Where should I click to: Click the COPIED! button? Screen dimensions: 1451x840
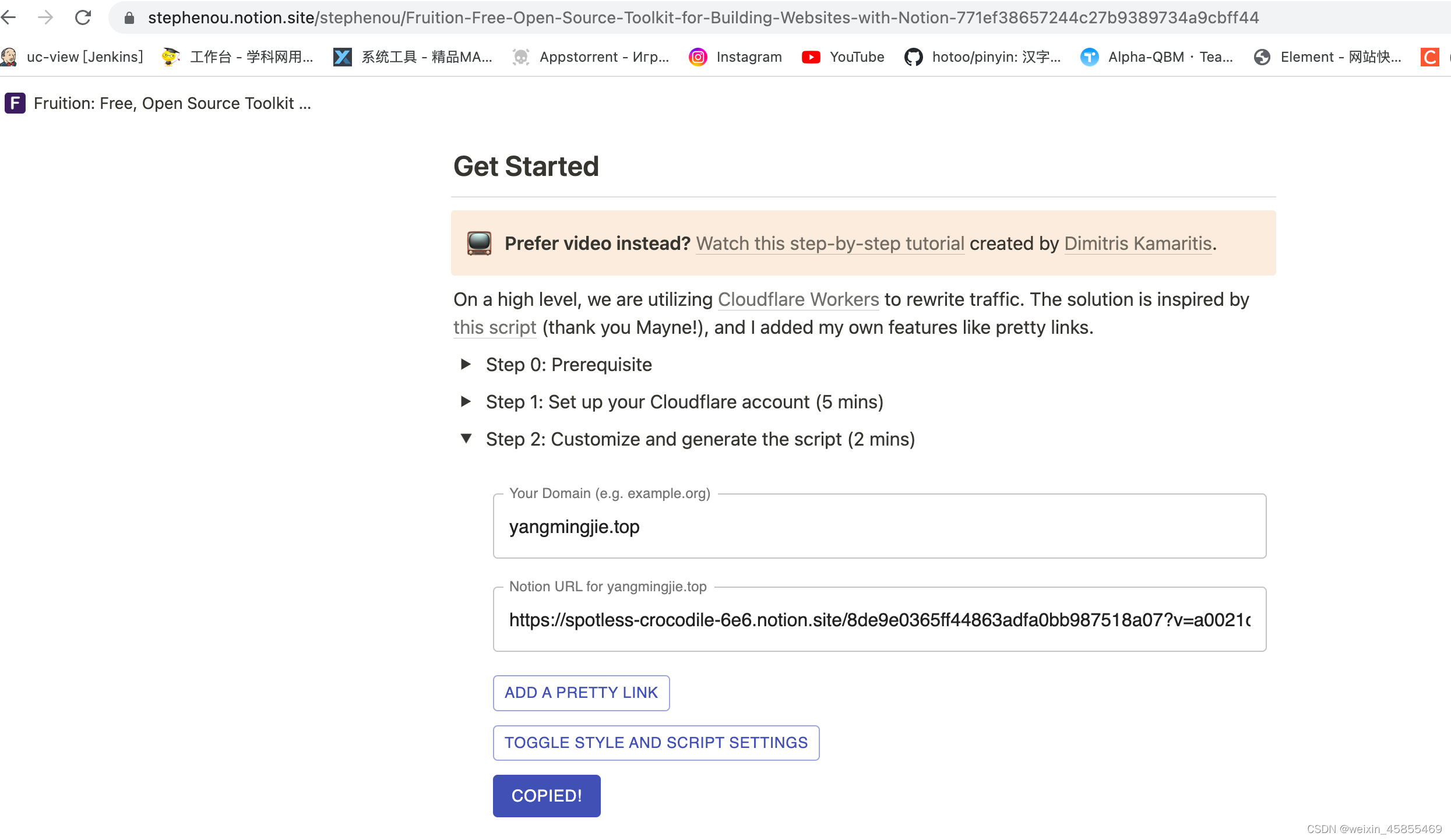(x=546, y=795)
